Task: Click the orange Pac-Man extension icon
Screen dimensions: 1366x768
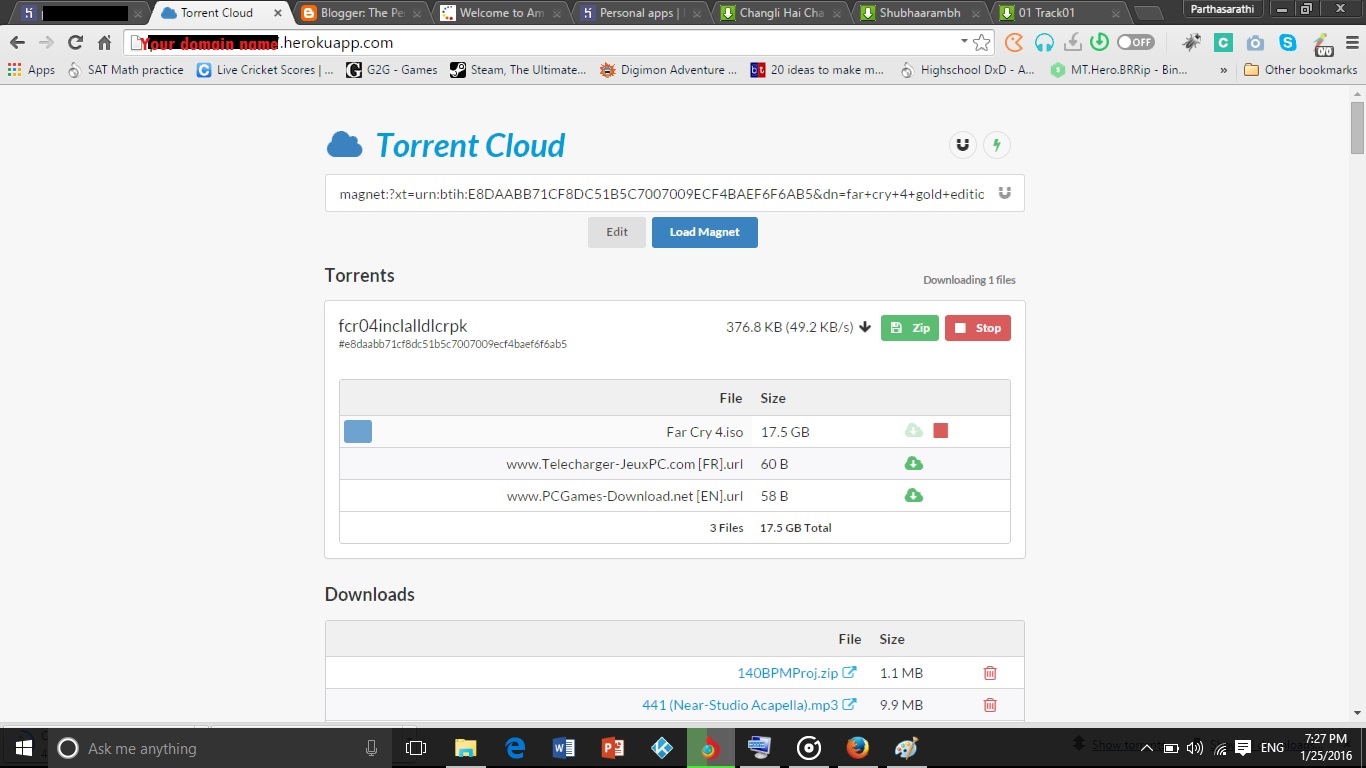Action: [1014, 42]
